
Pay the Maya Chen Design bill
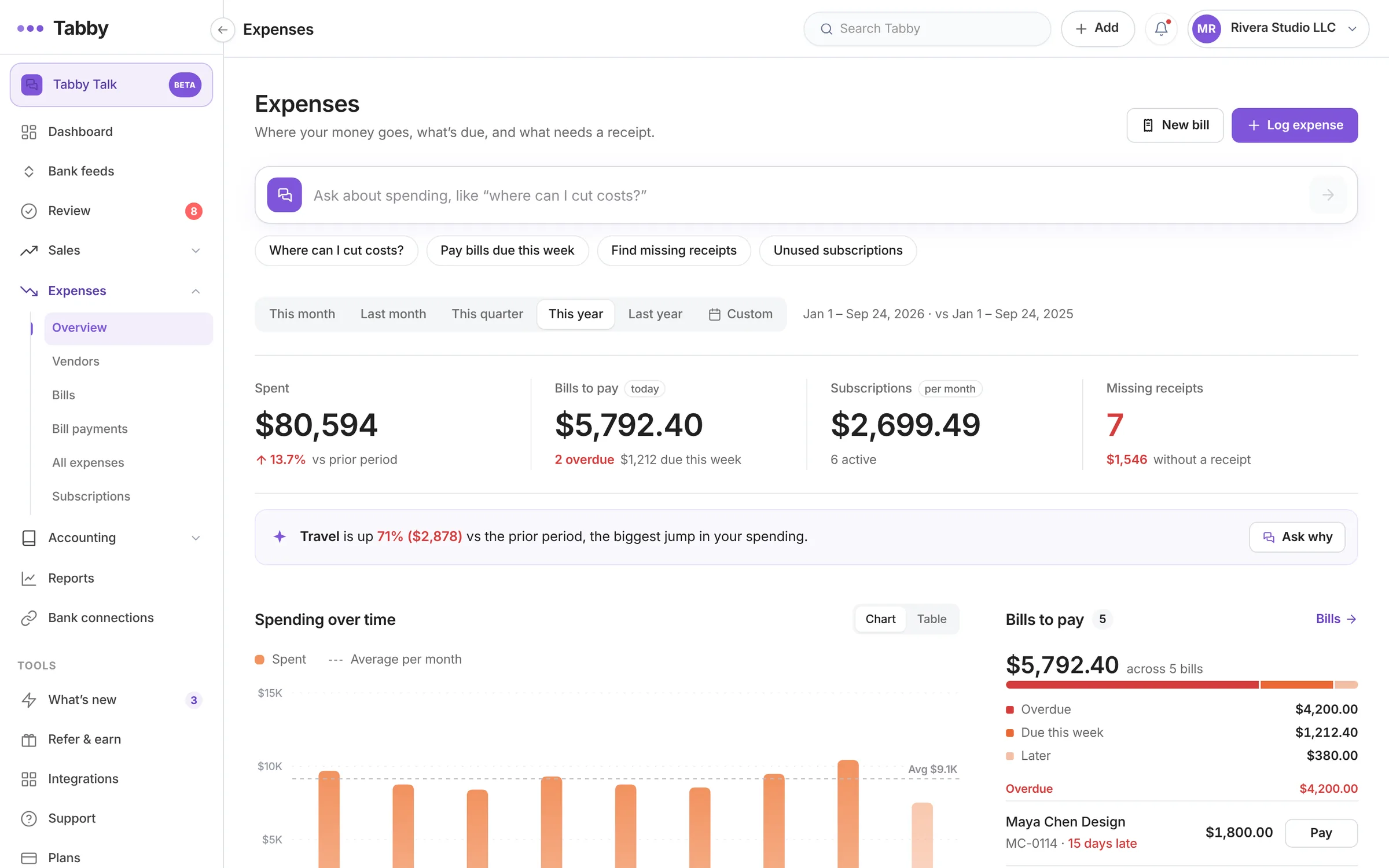click(x=1321, y=833)
